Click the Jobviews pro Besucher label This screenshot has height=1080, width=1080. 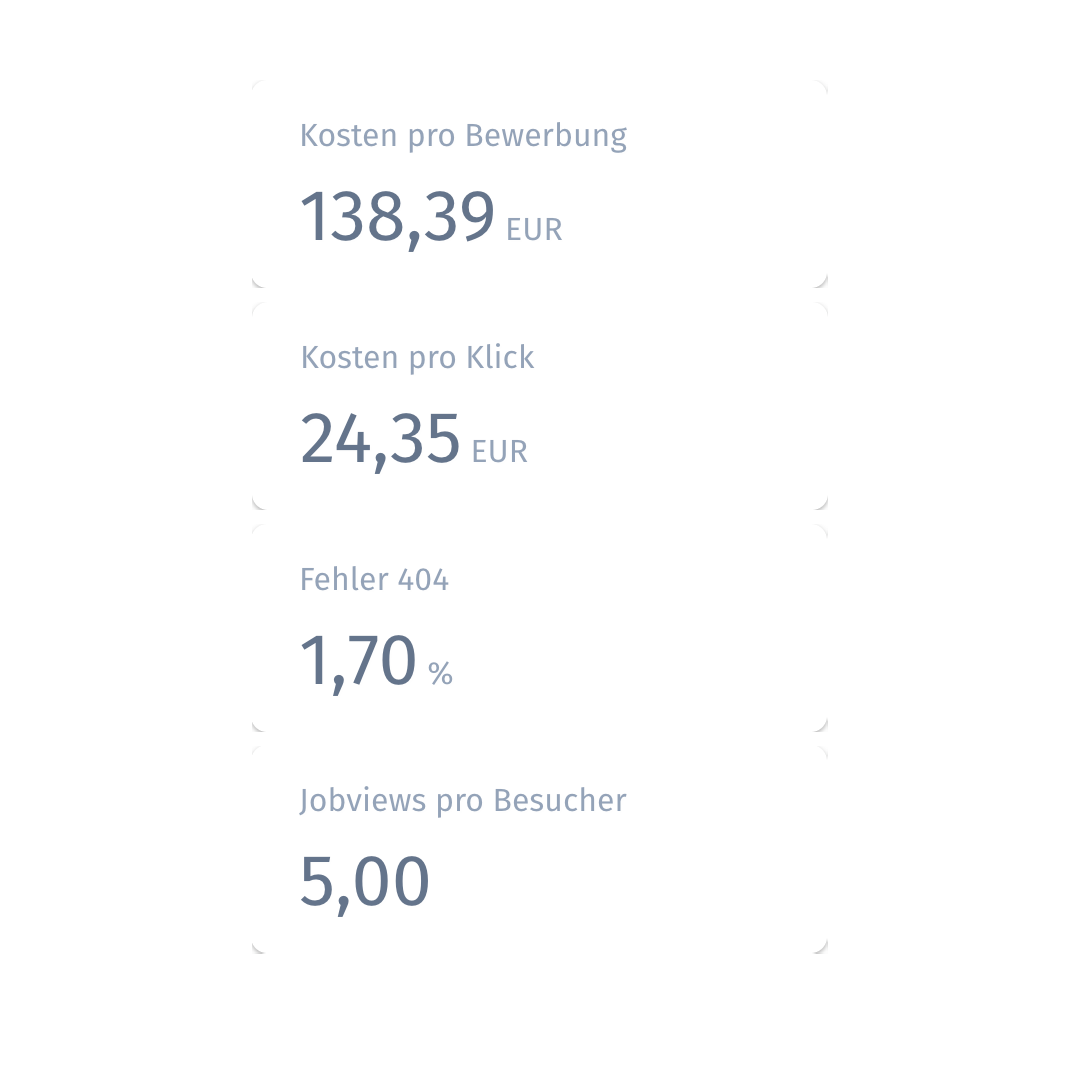pos(463,801)
